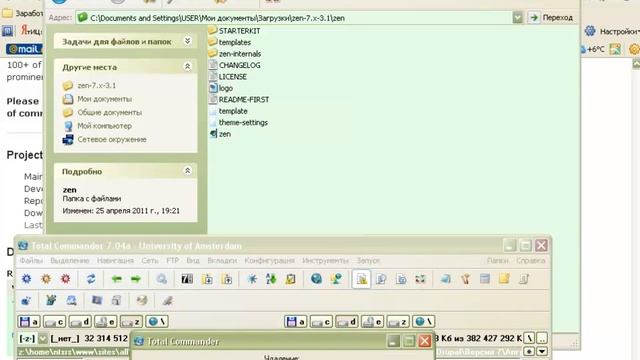Select the zen-internals folder
Screen dimensions: 640x360
(235, 53)
